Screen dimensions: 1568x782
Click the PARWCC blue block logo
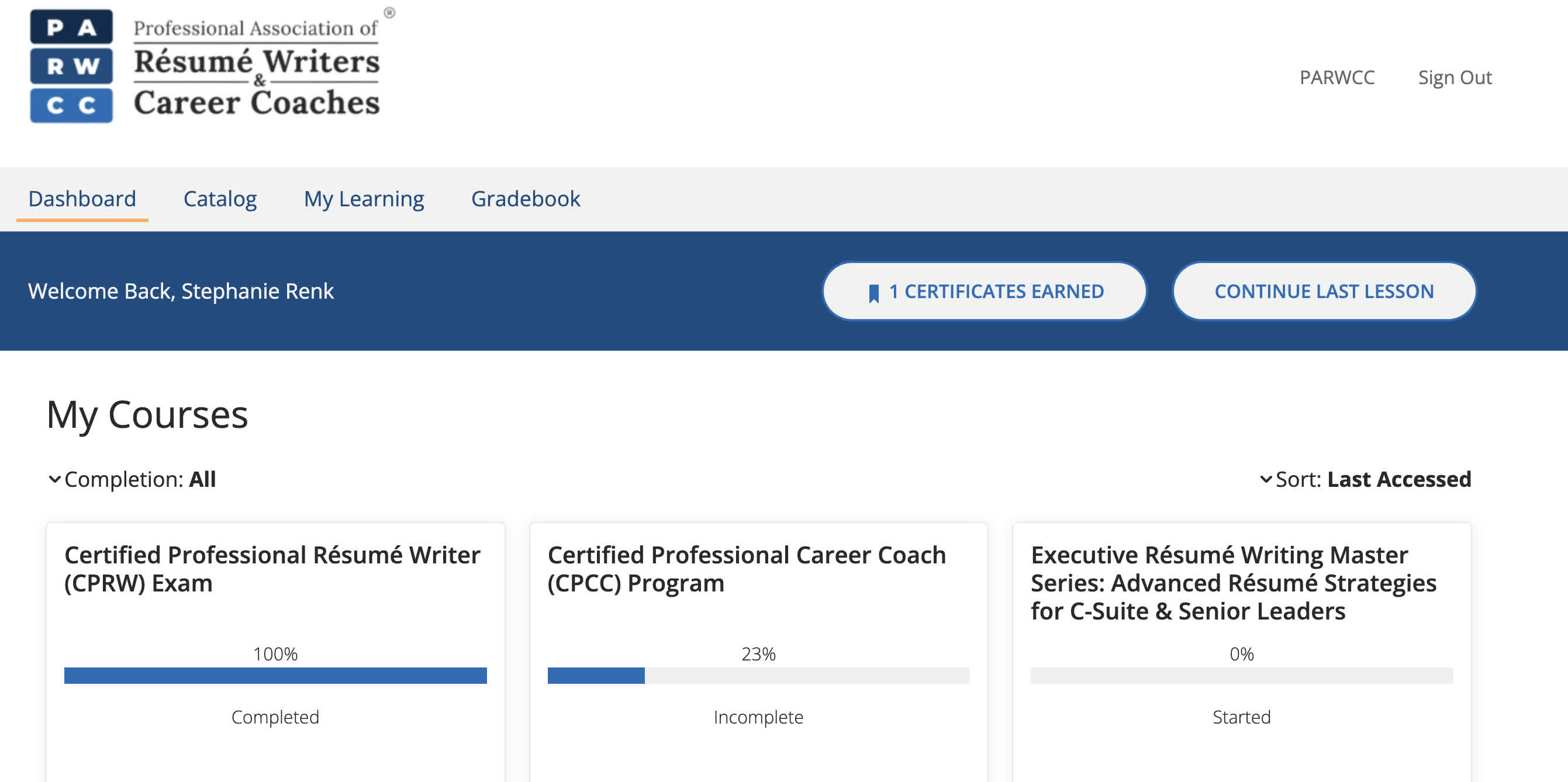[71, 65]
